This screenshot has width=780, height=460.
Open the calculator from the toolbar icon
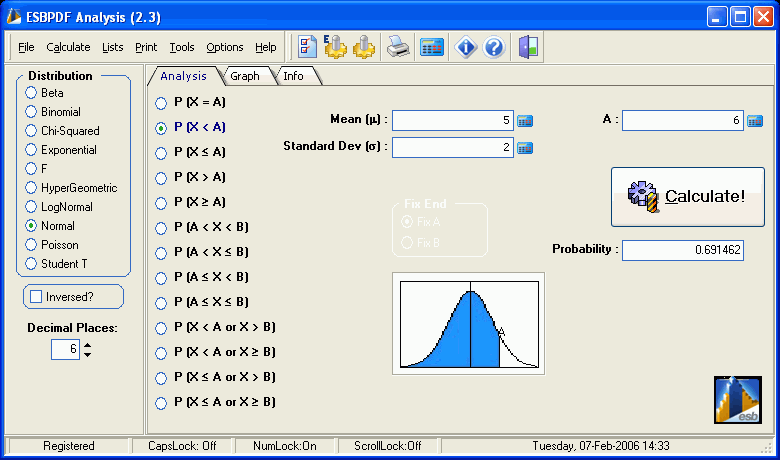pos(432,48)
